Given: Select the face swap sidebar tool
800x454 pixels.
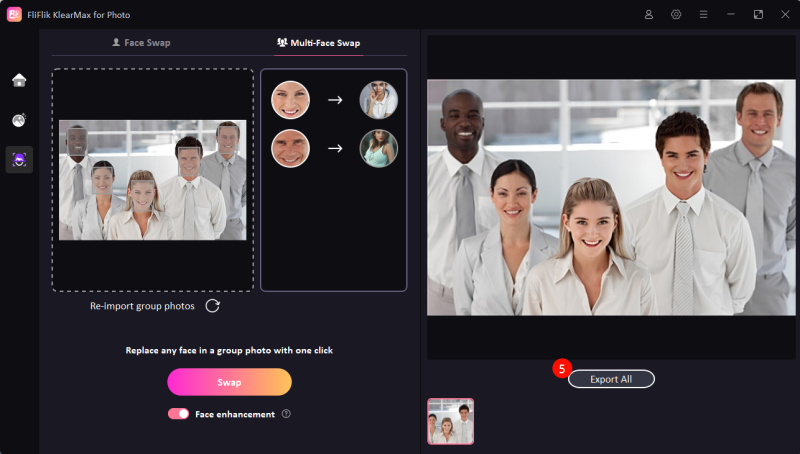Looking at the screenshot, I should [19, 160].
